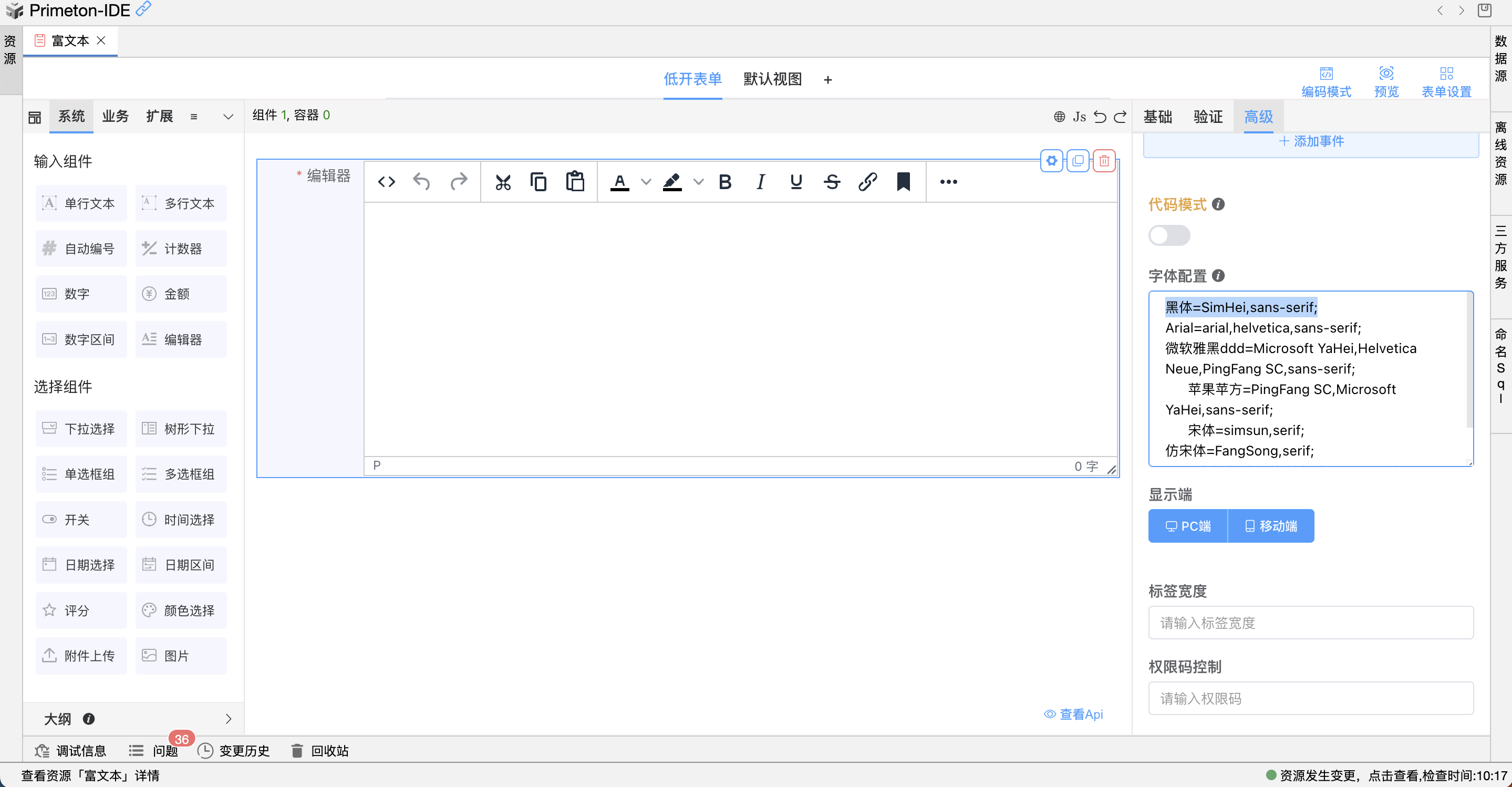Delete the editor component with trash icon
This screenshot has width=1512, height=787.
(x=1103, y=161)
